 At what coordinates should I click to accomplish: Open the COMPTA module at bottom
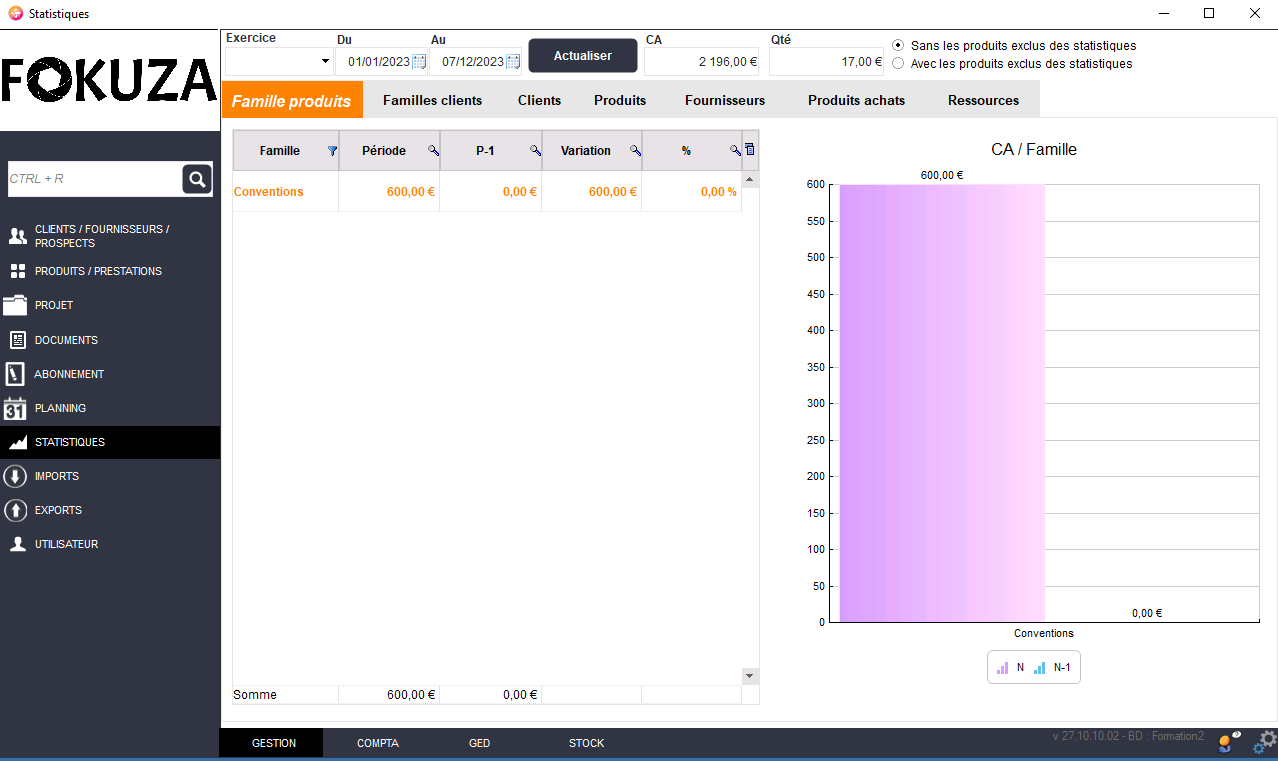point(377,743)
